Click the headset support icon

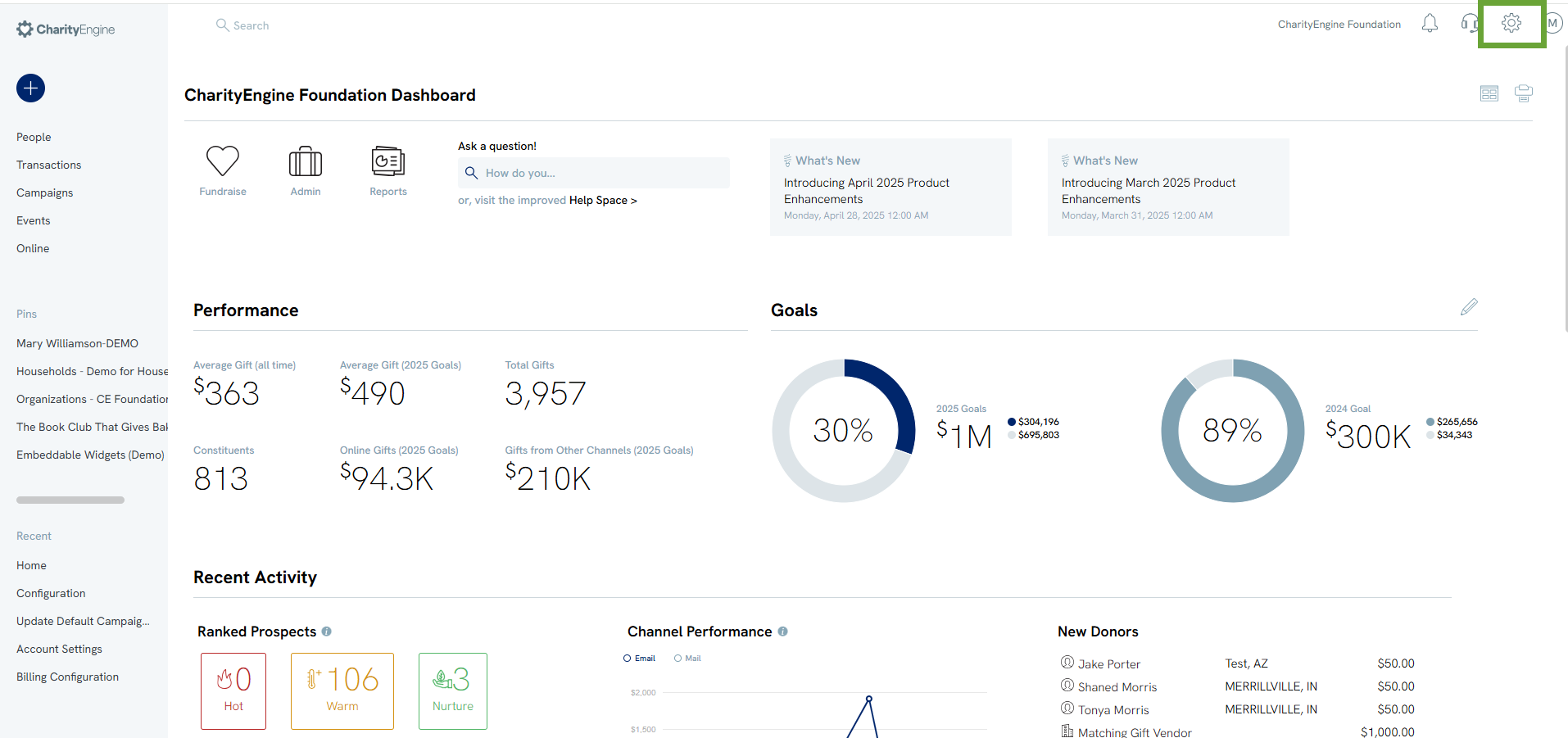1469,24
